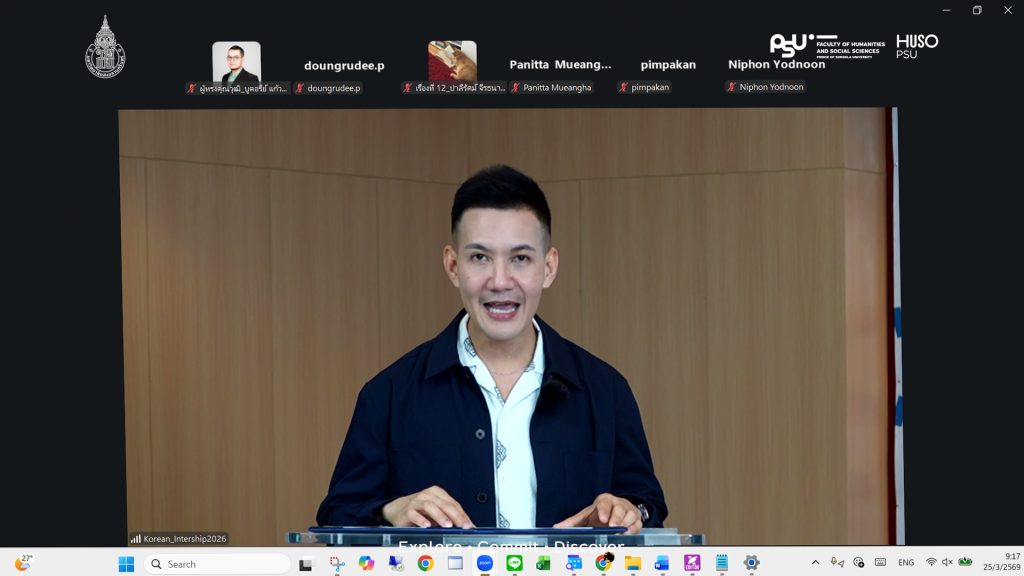Open the Zoom app in the taskbar

pos(485,563)
